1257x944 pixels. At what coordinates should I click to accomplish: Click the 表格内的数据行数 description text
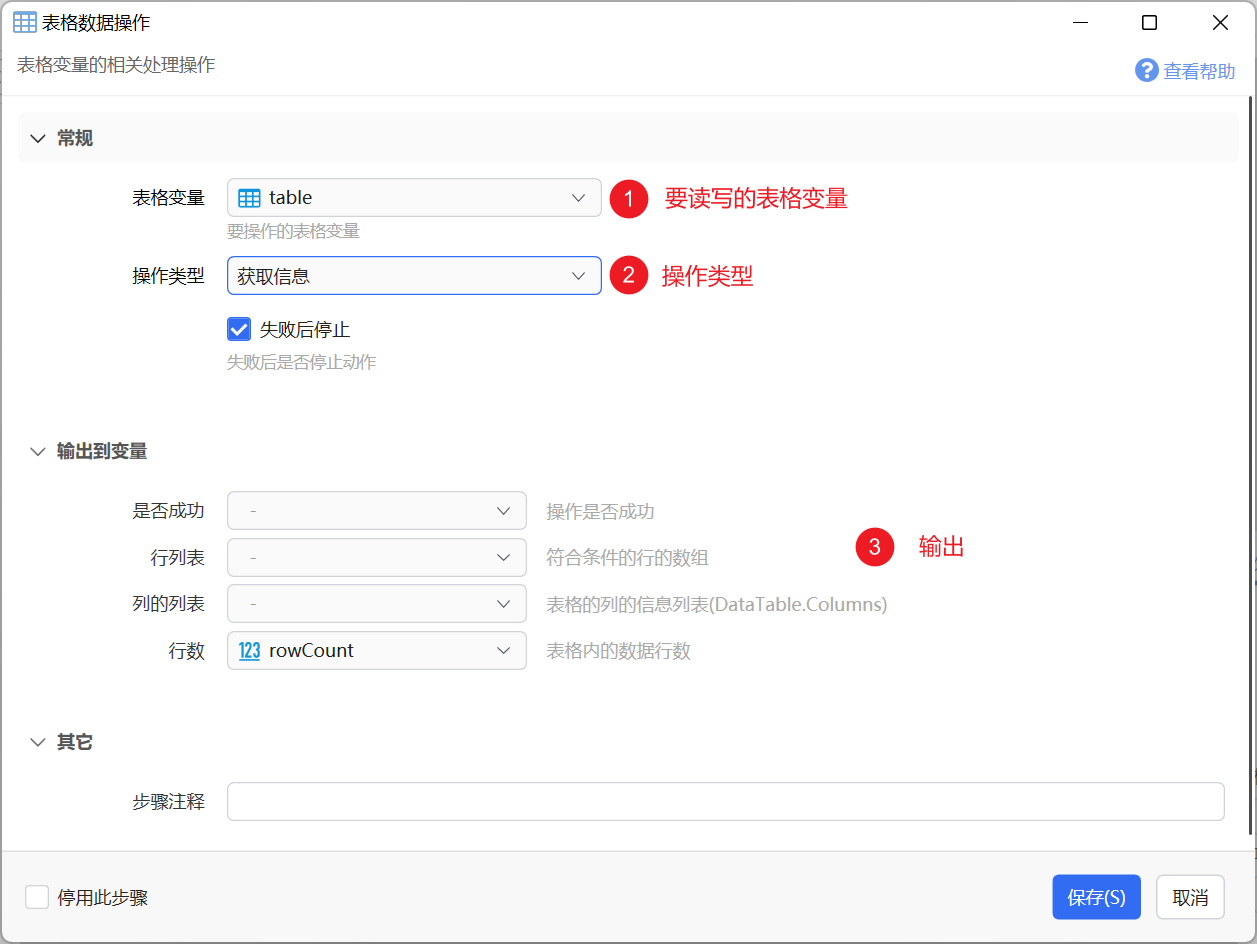[618, 651]
